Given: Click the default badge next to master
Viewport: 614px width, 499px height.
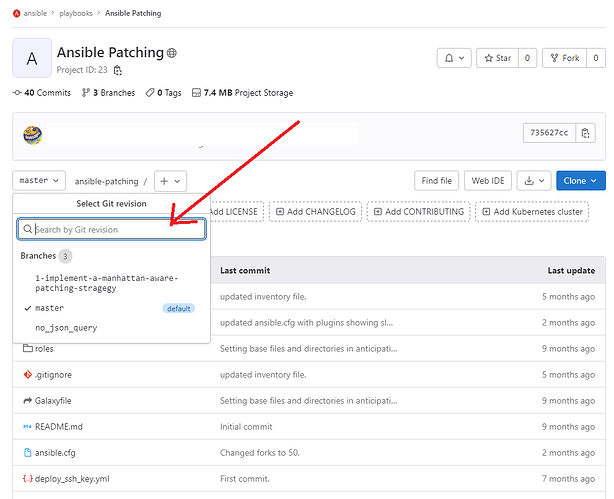Looking at the screenshot, I should pyautogui.click(x=179, y=309).
